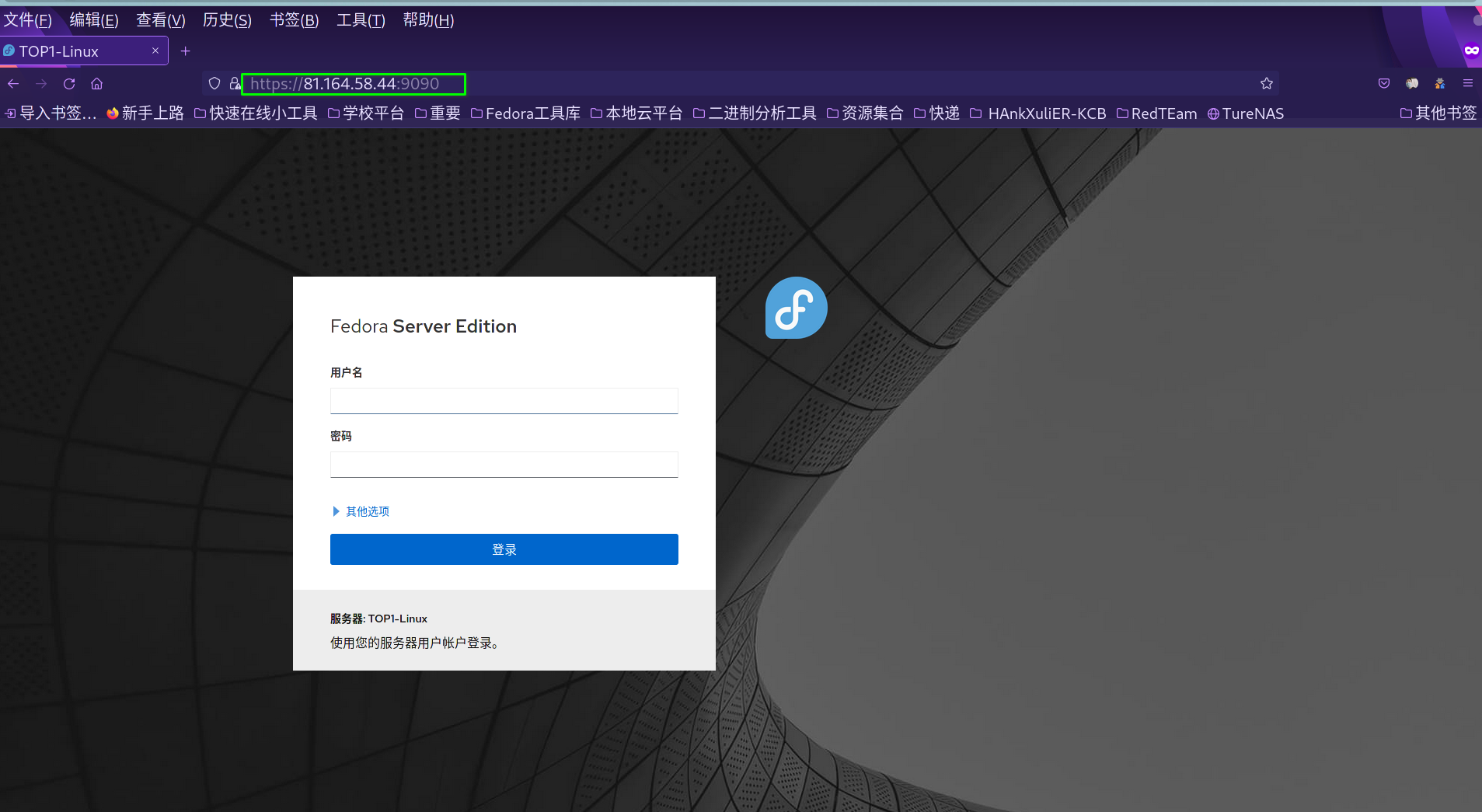Expand the 其他书签 folder

(x=1438, y=113)
